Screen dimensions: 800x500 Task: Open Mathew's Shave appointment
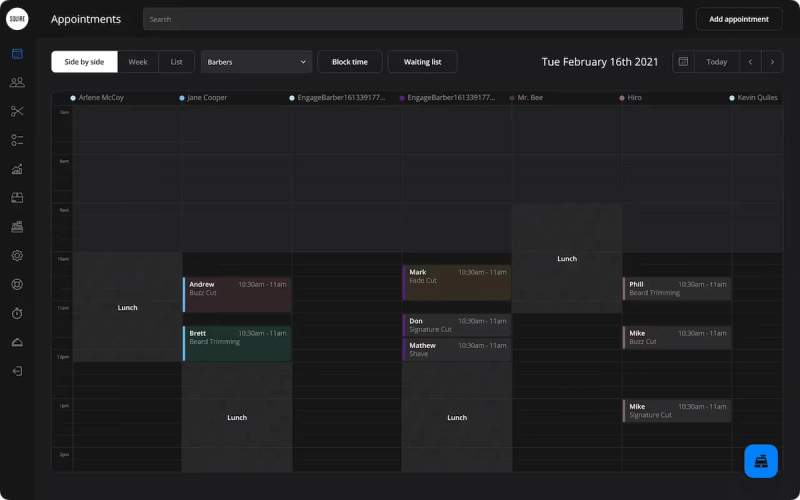(457, 349)
